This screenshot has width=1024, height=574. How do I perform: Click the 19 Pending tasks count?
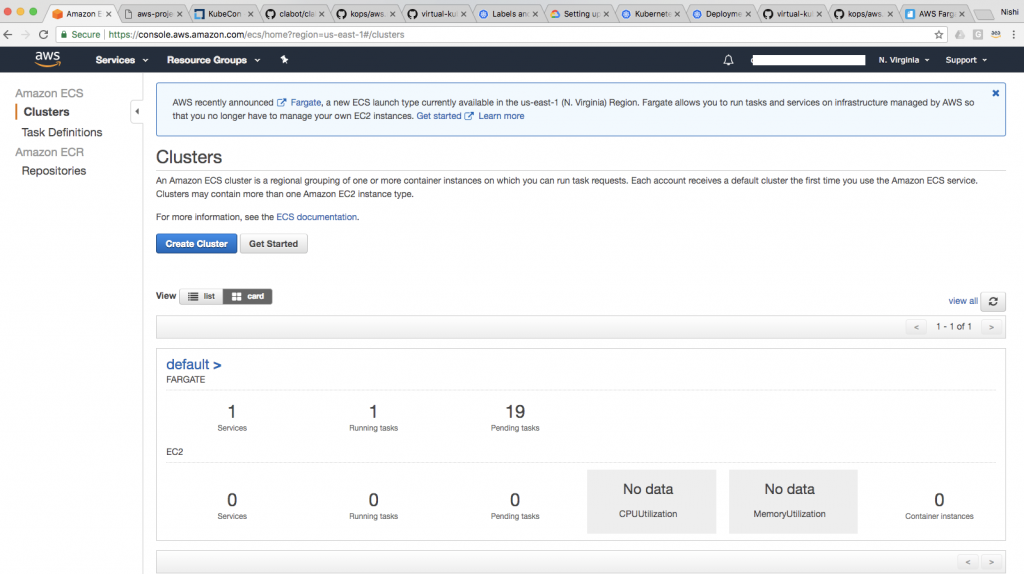(515, 412)
